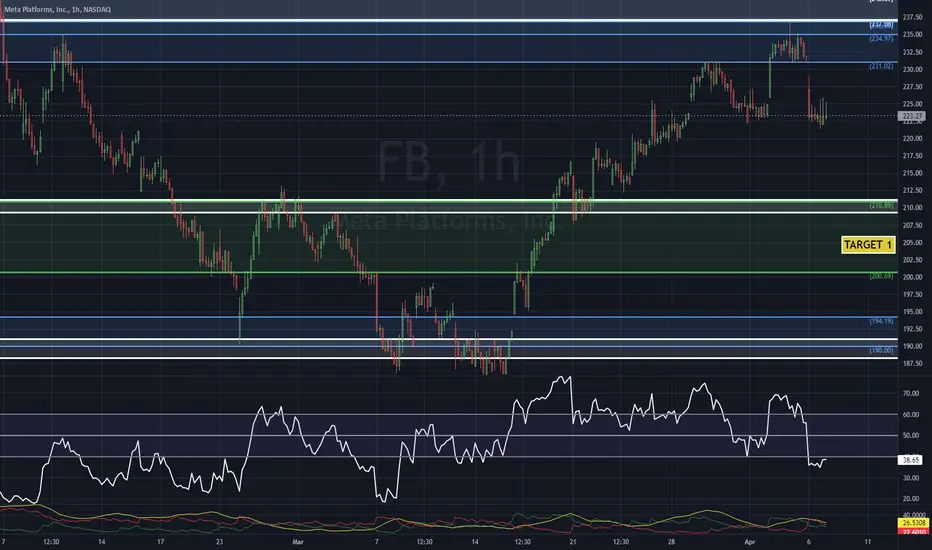Click the 197.50 price axis tick
Image resolution: width=932 pixels, height=550 pixels.
[912, 294]
